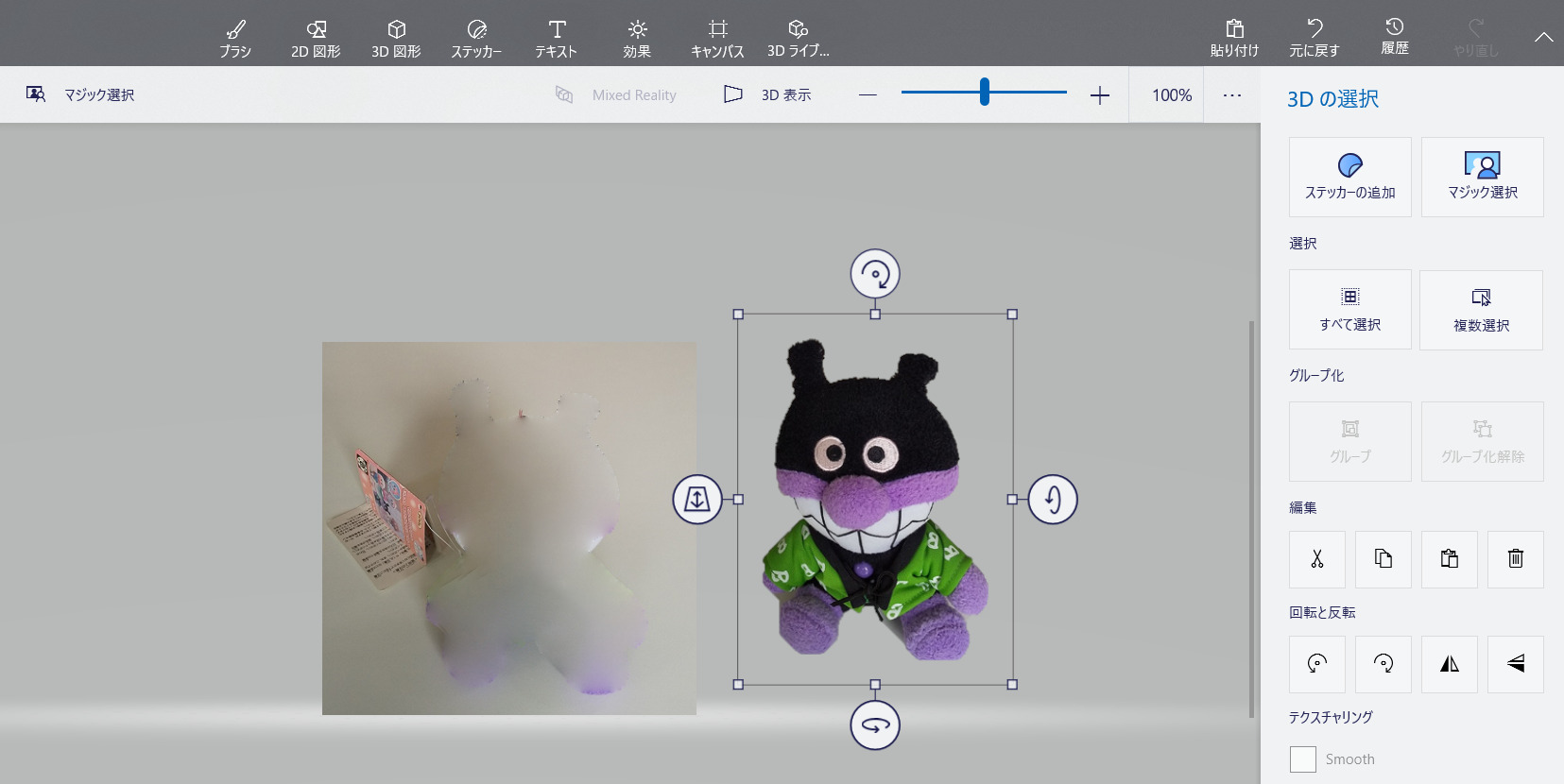Image resolution: width=1564 pixels, height=784 pixels.
Task: Click 元に戻す (Undo)
Action: (x=1315, y=39)
